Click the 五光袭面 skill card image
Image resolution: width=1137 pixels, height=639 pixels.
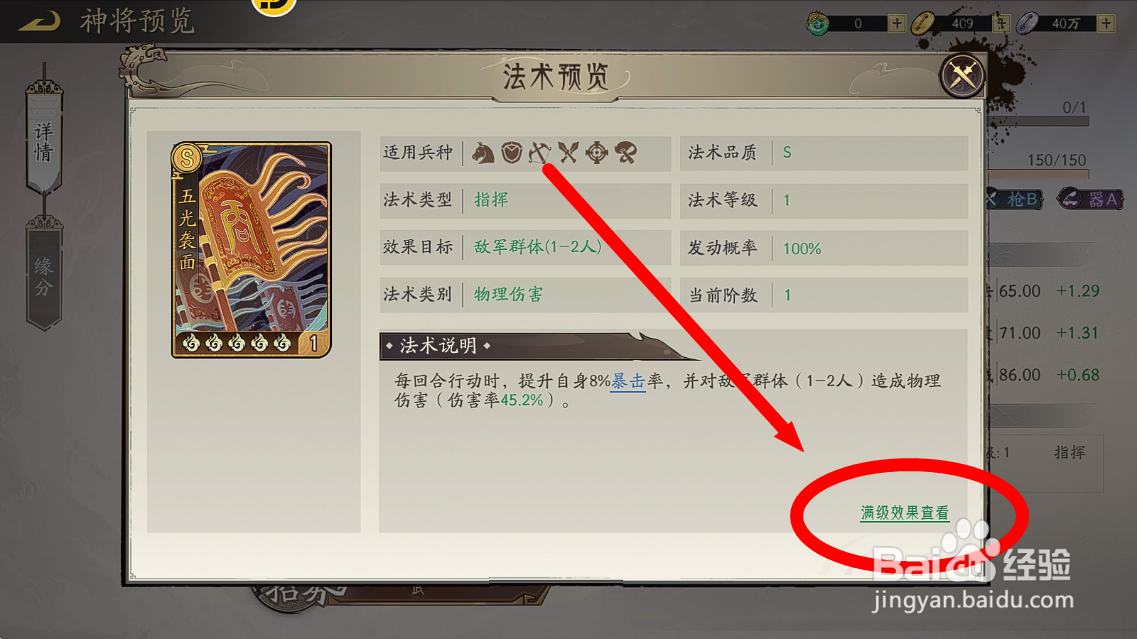[x=252, y=250]
